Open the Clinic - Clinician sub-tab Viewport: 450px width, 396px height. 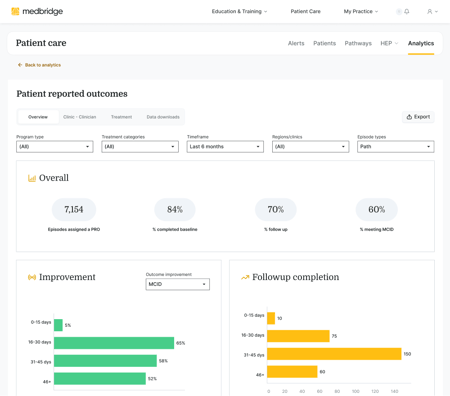[80, 117]
